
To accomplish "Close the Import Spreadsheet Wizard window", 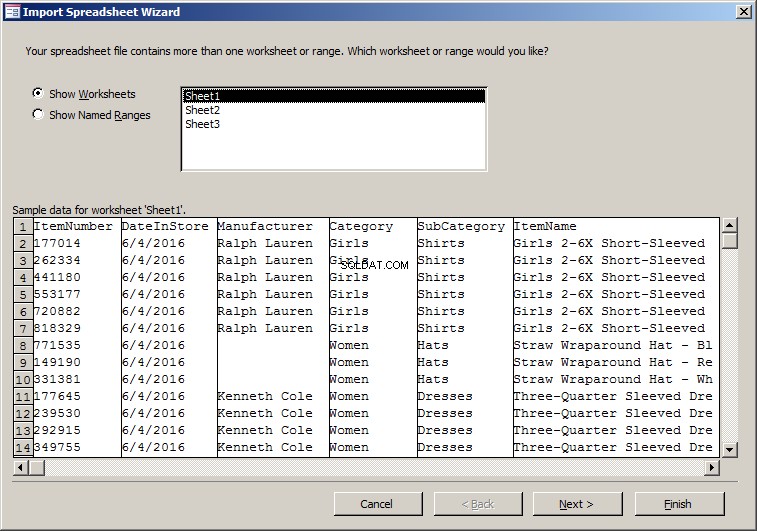I will click(x=743, y=12).
